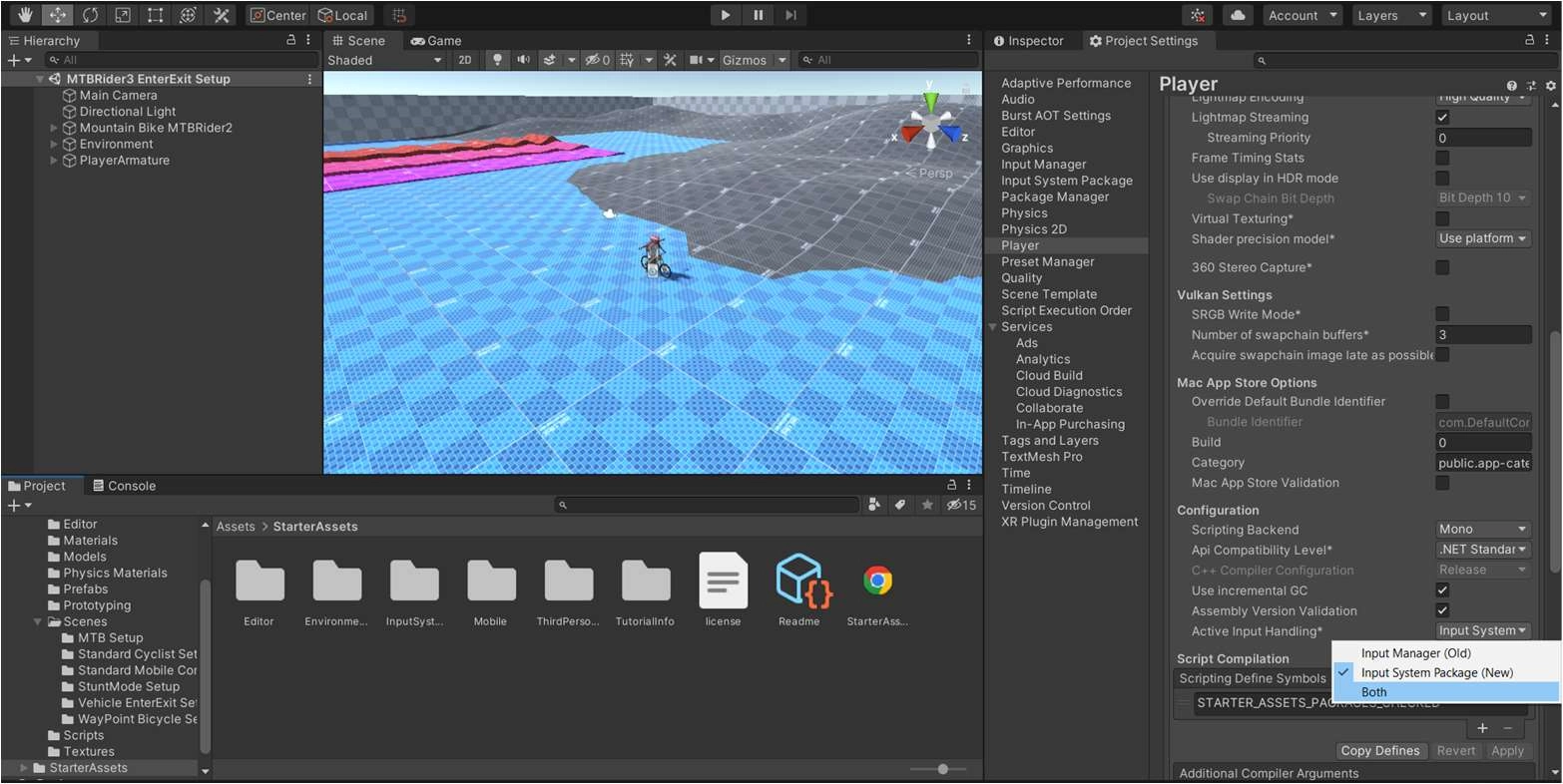Screen dimensions: 1563x784
Task: Open the Layers dropdown
Action: 1391,15
